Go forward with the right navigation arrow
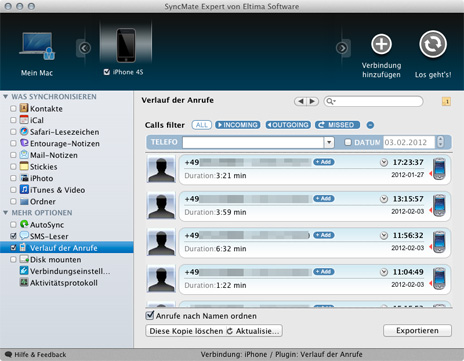Image resolution: width=464 pixels, height=361 pixels. (313, 101)
